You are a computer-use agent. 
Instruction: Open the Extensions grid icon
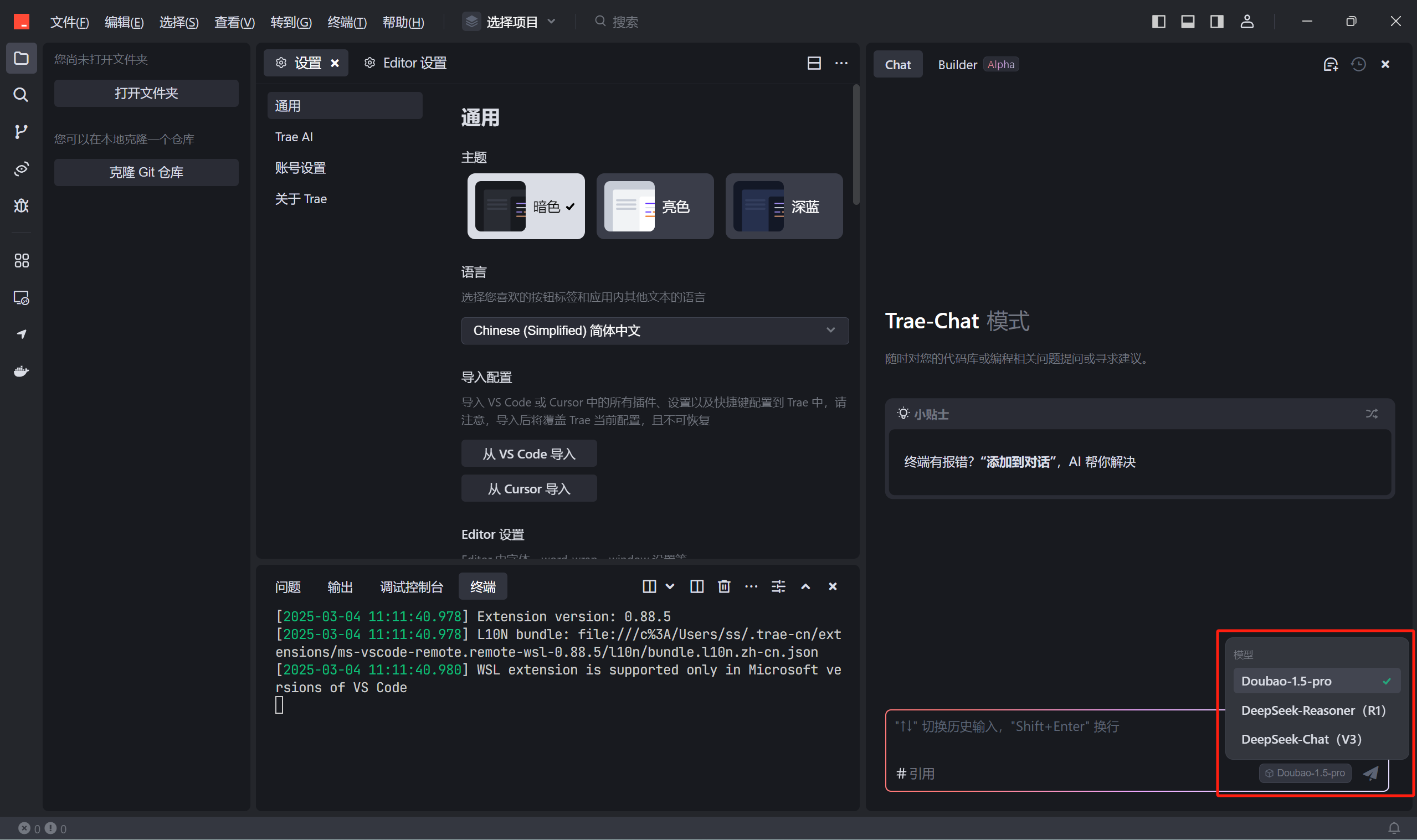click(21, 260)
